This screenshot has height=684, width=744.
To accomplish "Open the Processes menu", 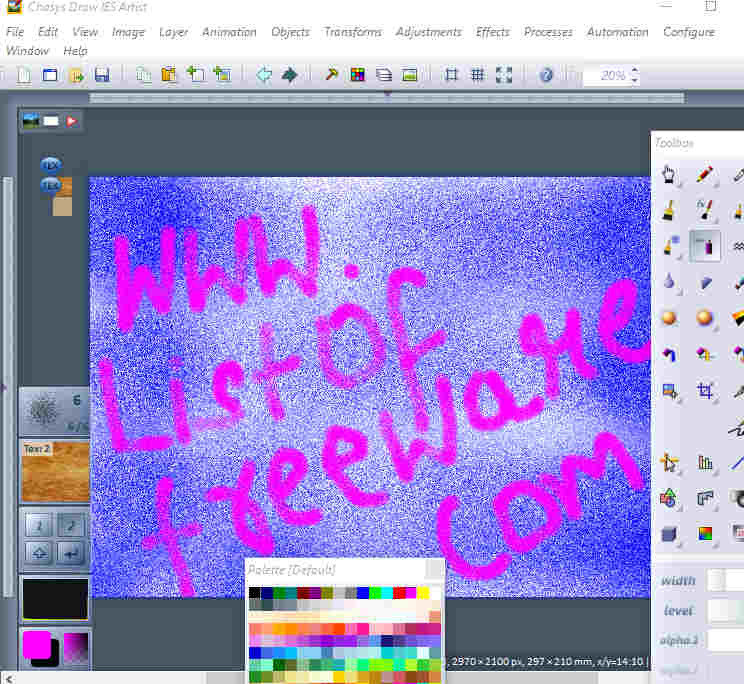I will pyautogui.click(x=548, y=32).
